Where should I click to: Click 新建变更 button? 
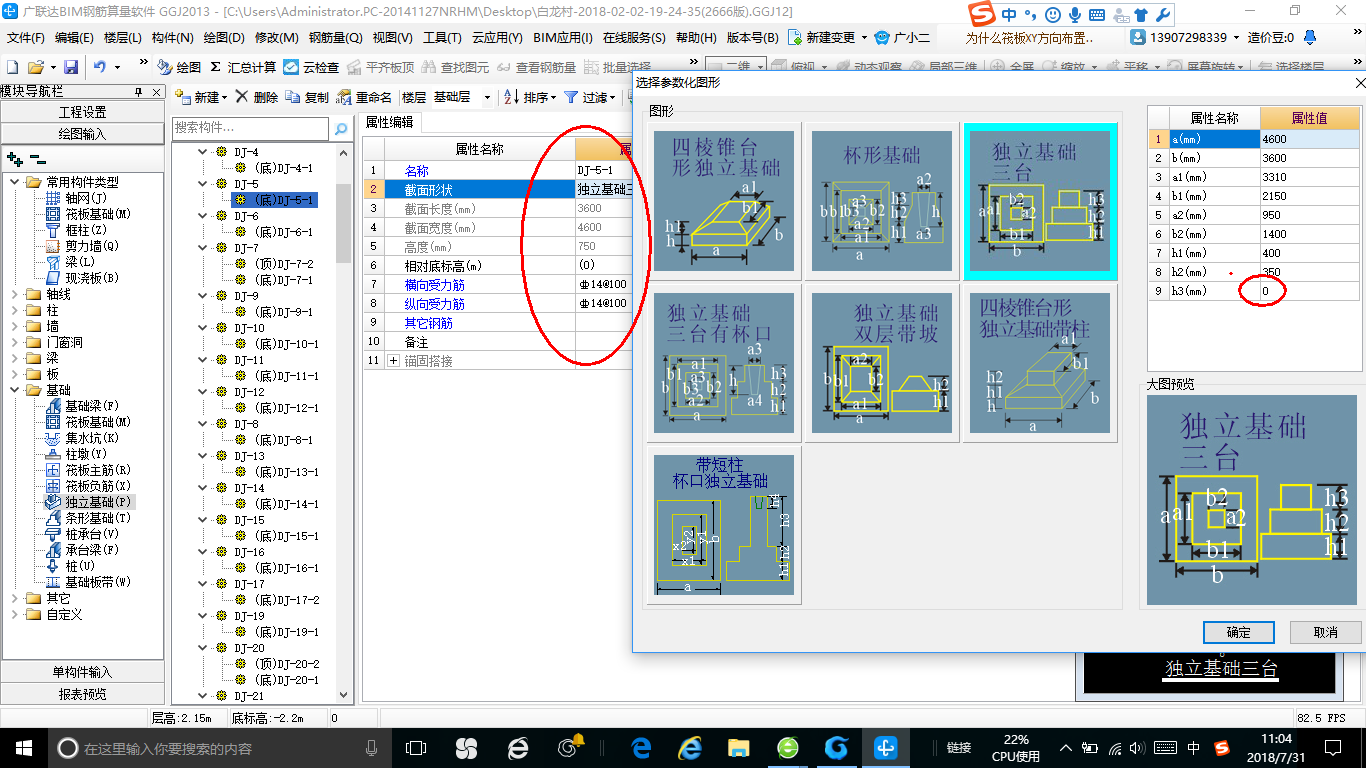click(x=827, y=37)
